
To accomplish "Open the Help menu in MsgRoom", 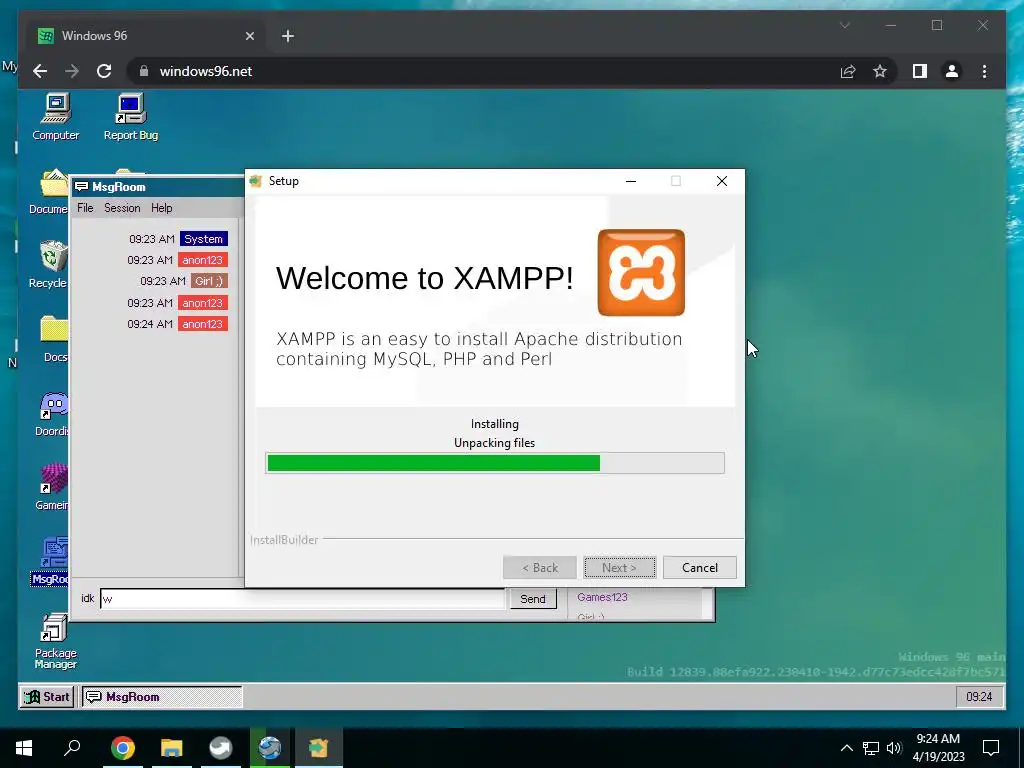I will coord(161,208).
